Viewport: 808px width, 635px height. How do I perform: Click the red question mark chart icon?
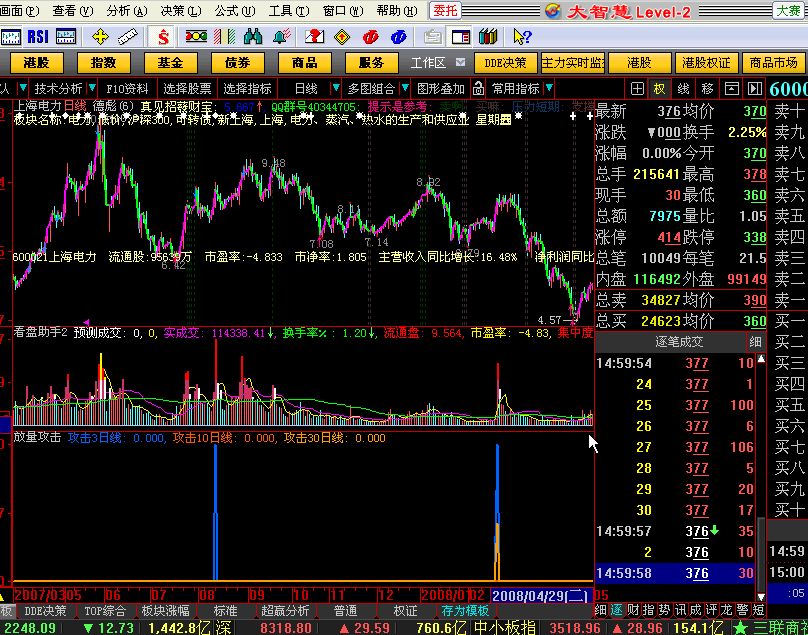pyautogui.click(x=314, y=37)
